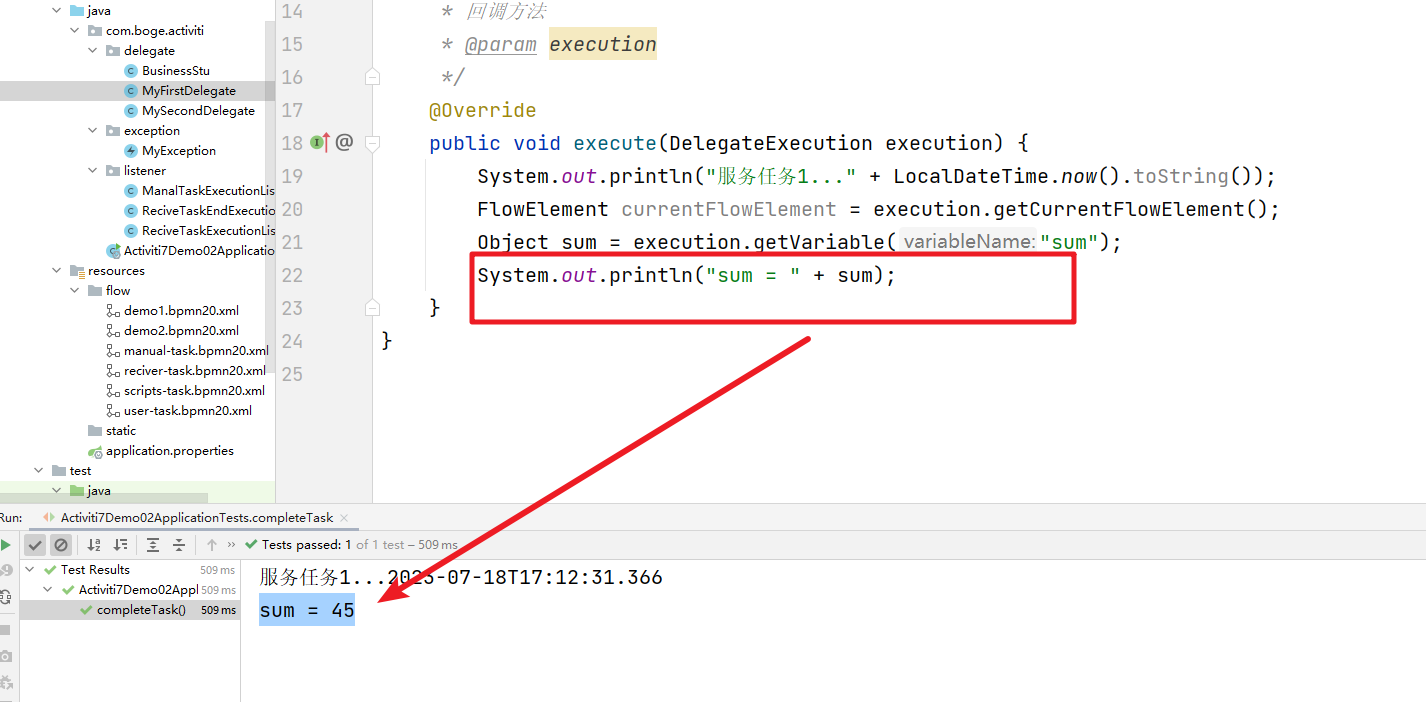Sort test results by duration
Image resolution: width=1426 pixels, height=702 pixels.
[x=121, y=545]
